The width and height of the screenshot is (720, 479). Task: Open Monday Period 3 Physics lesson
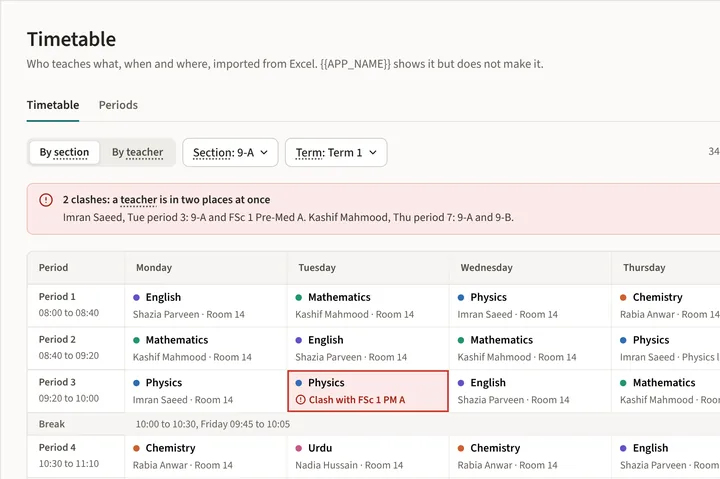[206, 391]
